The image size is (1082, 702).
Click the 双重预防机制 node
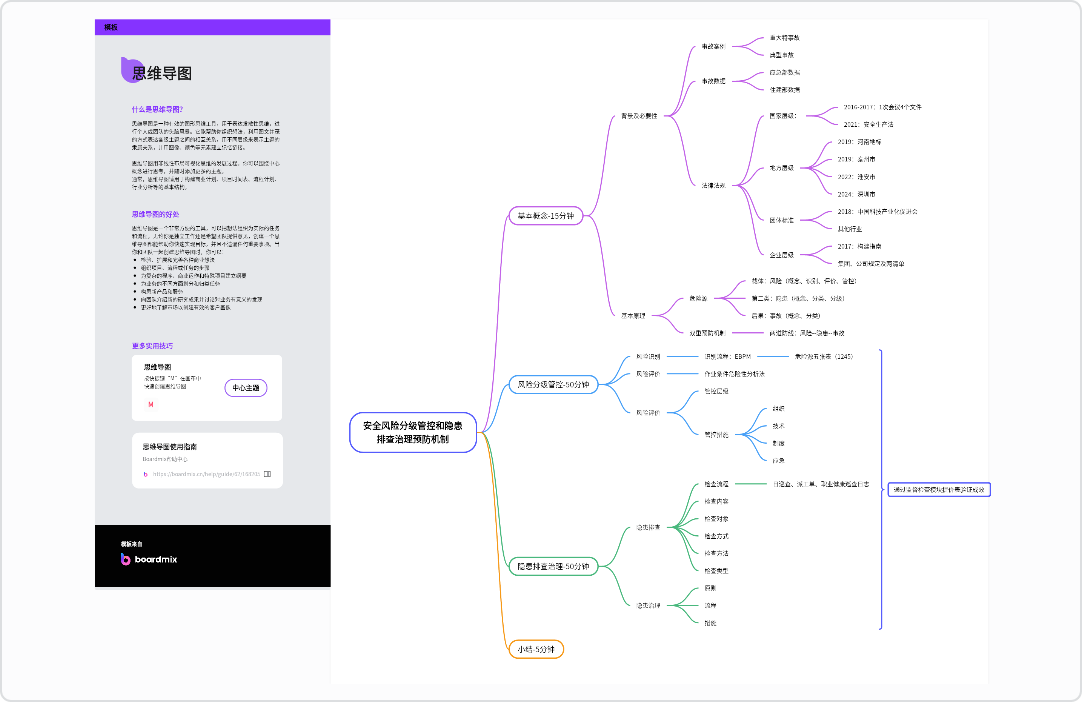click(707, 333)
